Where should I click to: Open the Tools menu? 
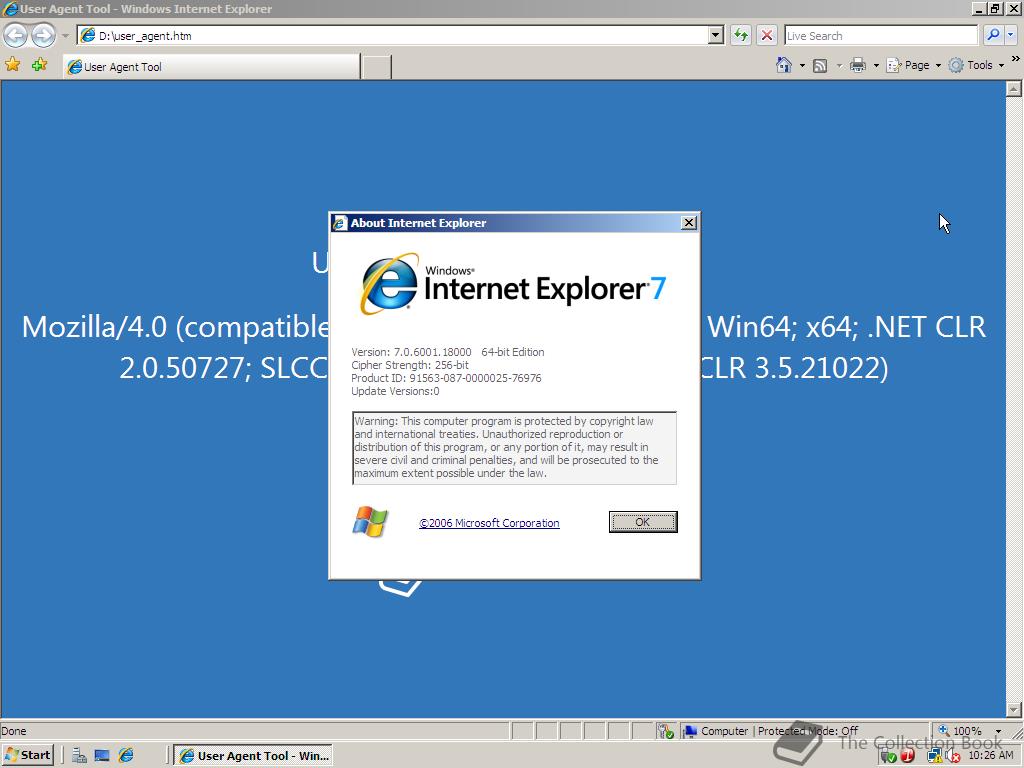(x=976, y=65)
